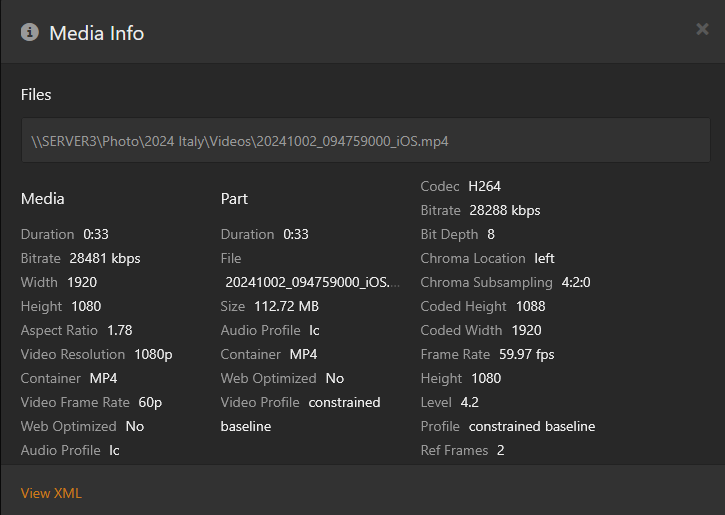The height and width of the screenshot is (515, 725).
Task: Click the Part column heading
Action: point(234,199)
